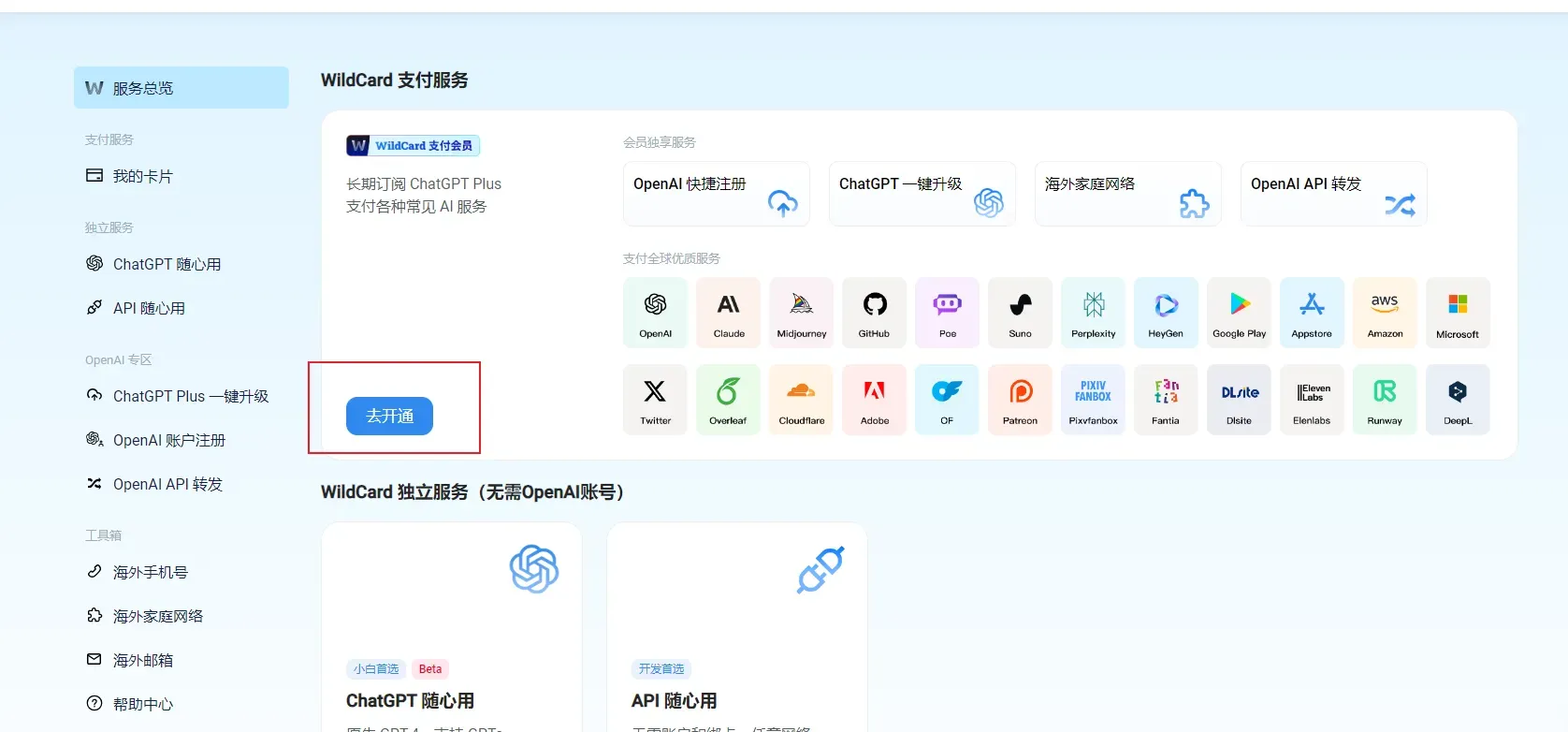
Task: Click the Appstore service icon
Action: [x=1312, y=313]
